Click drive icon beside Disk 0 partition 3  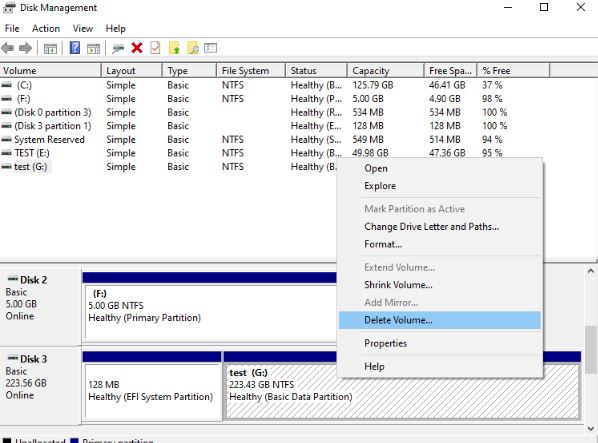6,112
